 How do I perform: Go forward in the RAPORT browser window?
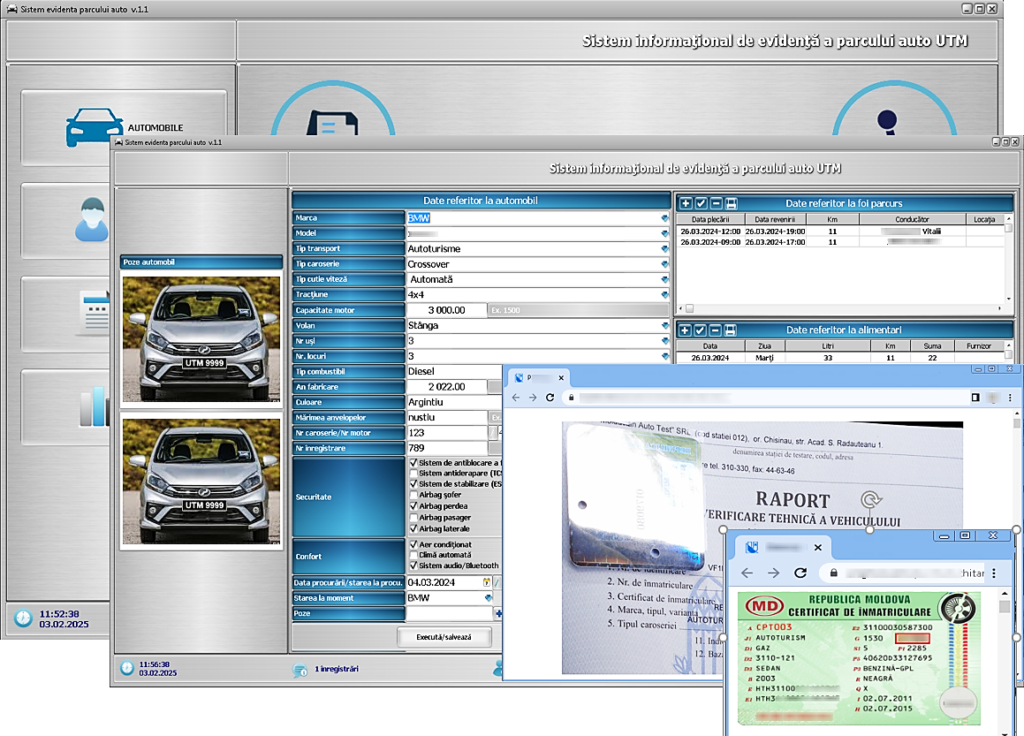(x=533, y=397)
